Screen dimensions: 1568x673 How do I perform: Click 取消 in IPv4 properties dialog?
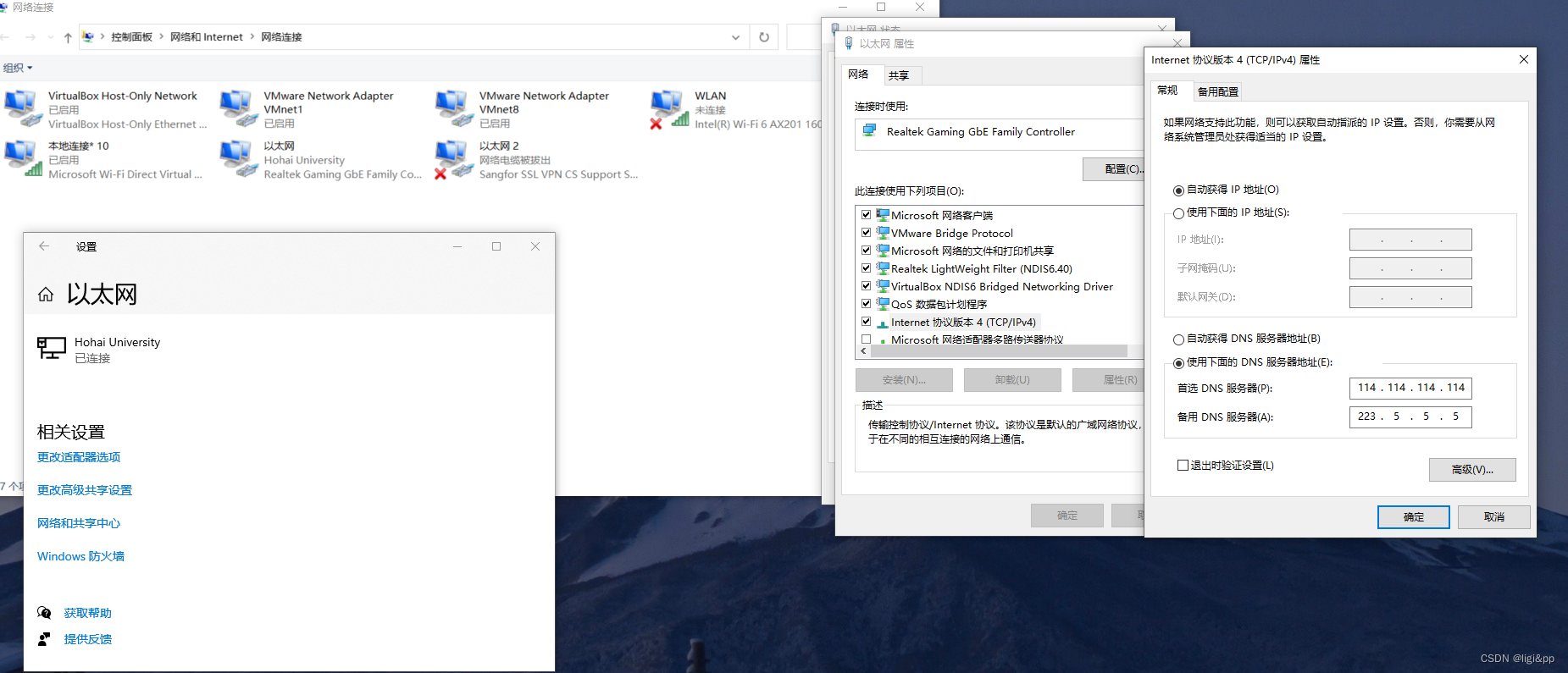(1494, 517)
